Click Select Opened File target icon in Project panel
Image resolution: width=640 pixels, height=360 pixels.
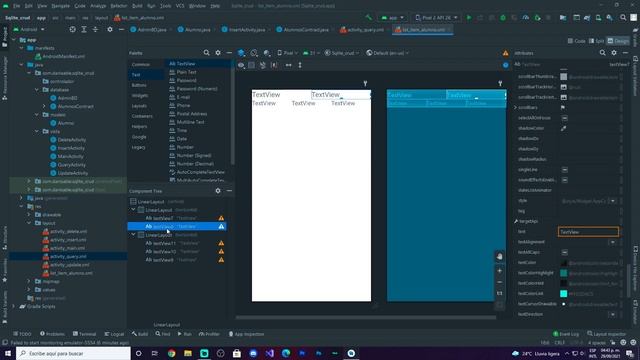pyautogui.click(x=72, y=29)
